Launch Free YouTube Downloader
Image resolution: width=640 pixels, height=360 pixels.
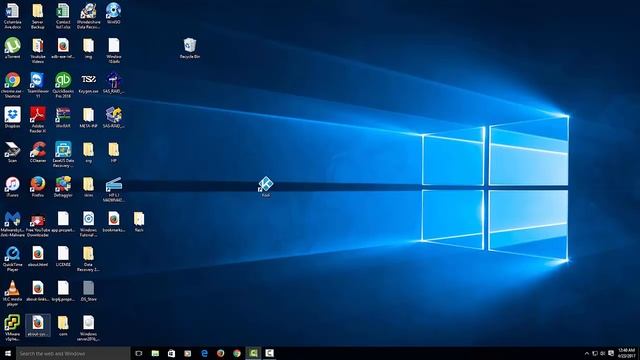tap(38, 224)
